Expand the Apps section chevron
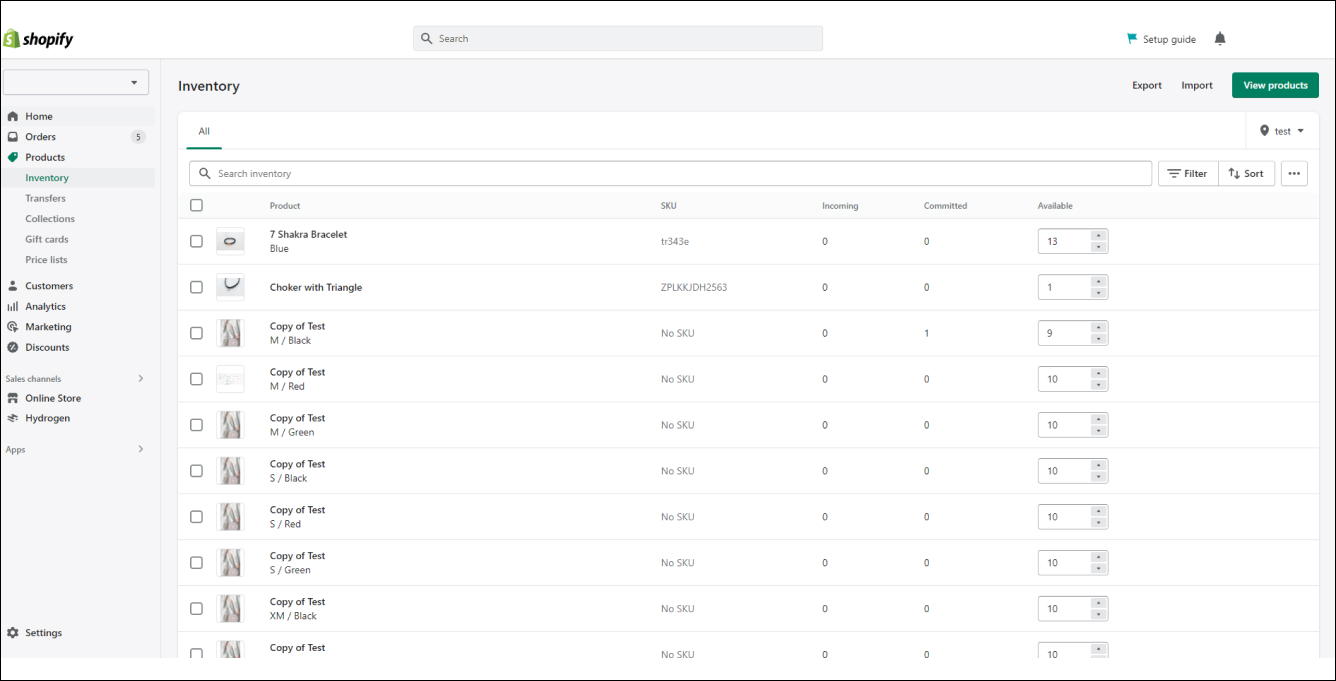The width and height of the screenshot is (1336, 681). (x=140, y=449)
